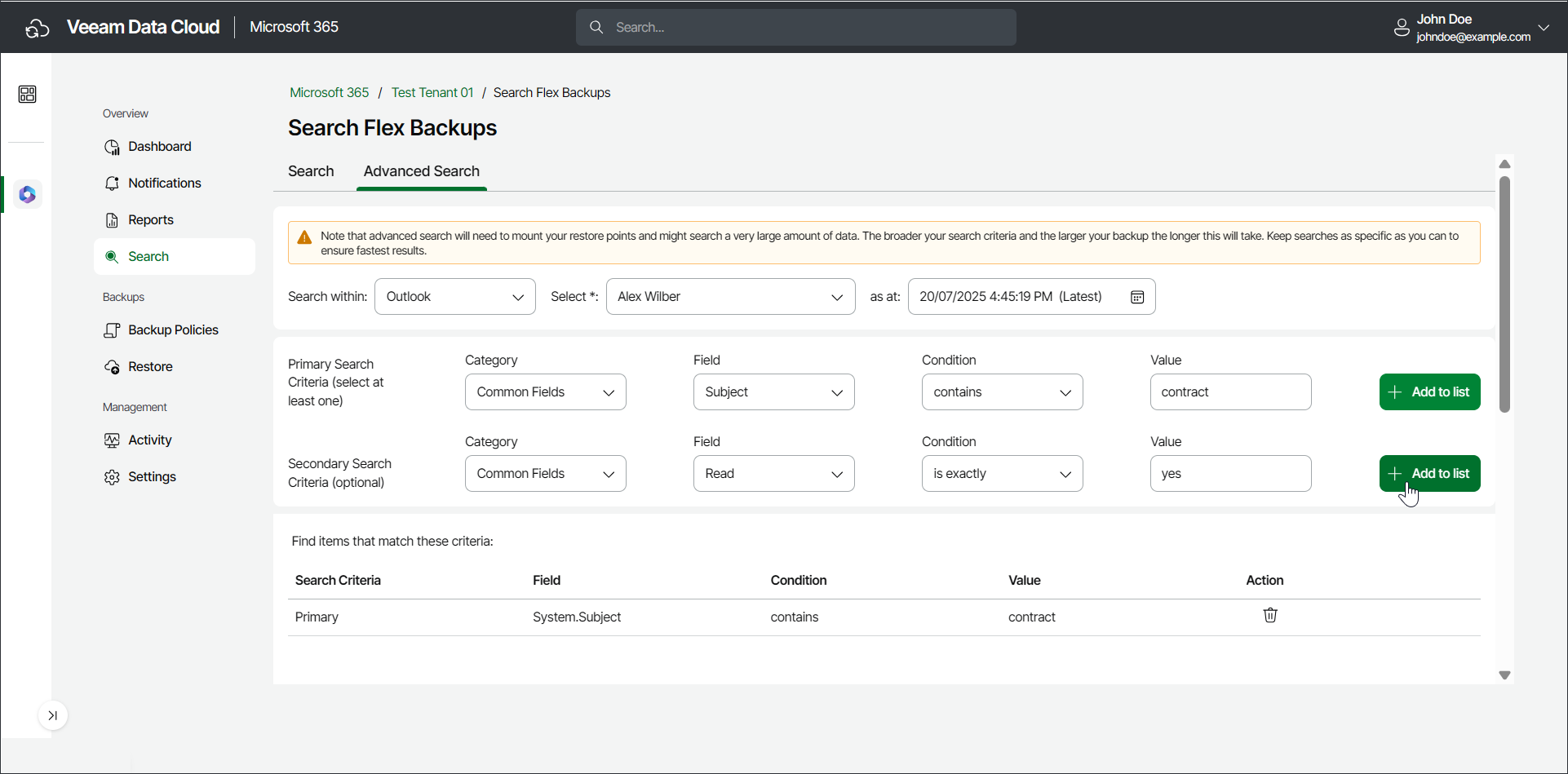Click the Action column header
The width and height of the screenshot is (1568, 774).
click(1265, 581)
